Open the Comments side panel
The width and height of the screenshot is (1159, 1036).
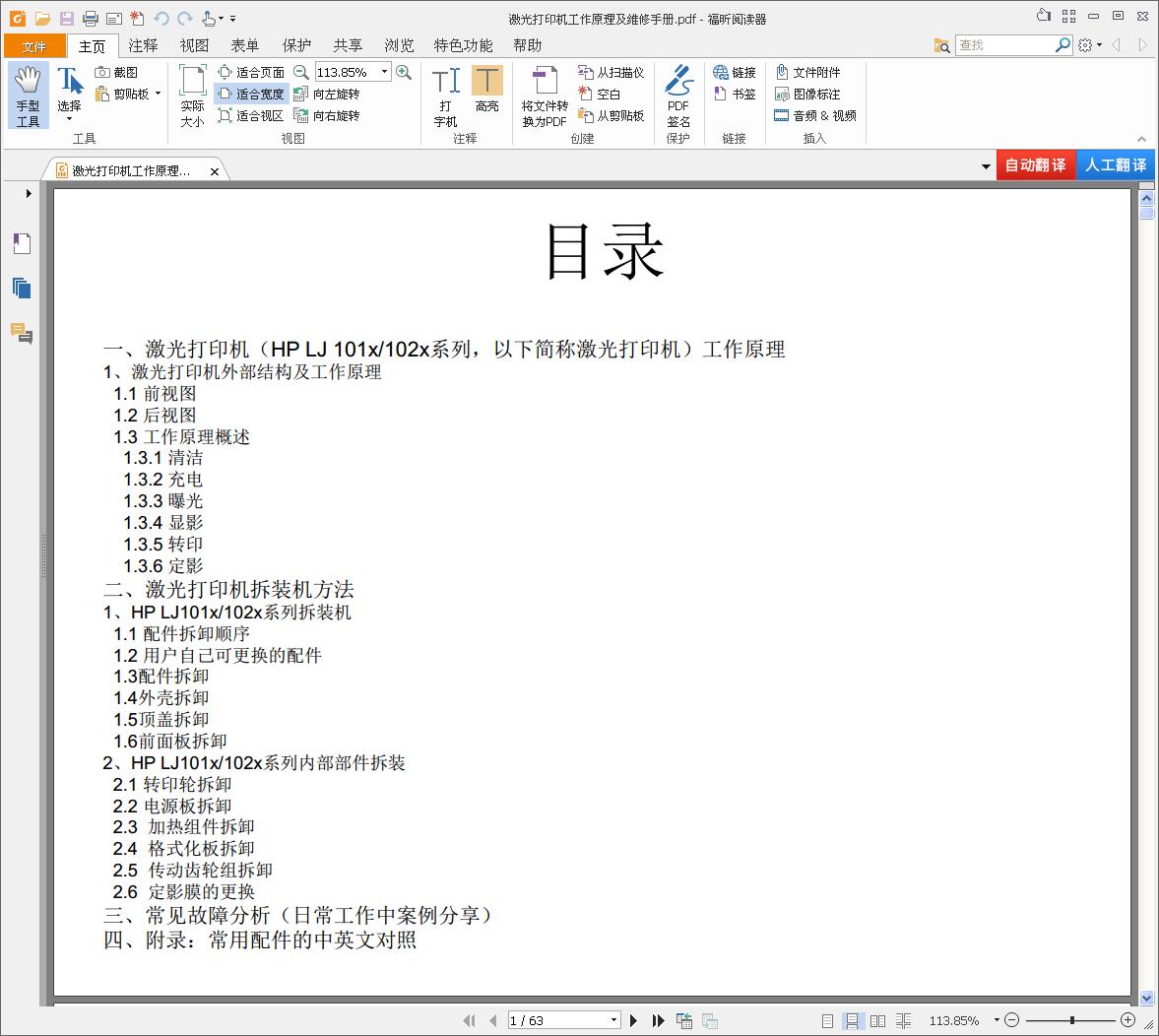click(23, 334)
